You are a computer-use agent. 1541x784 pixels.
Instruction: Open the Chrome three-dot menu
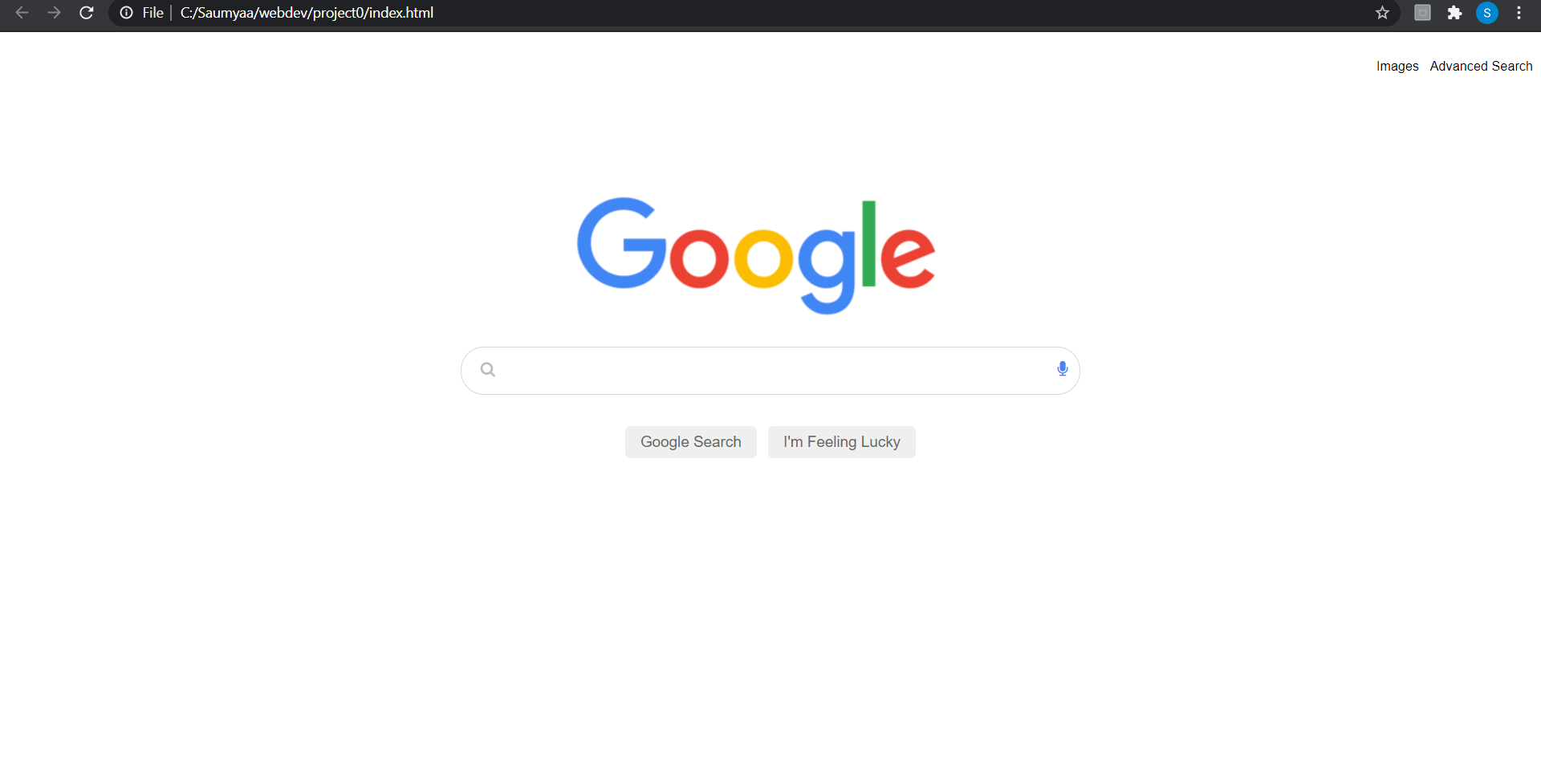tap(1519, 13)
